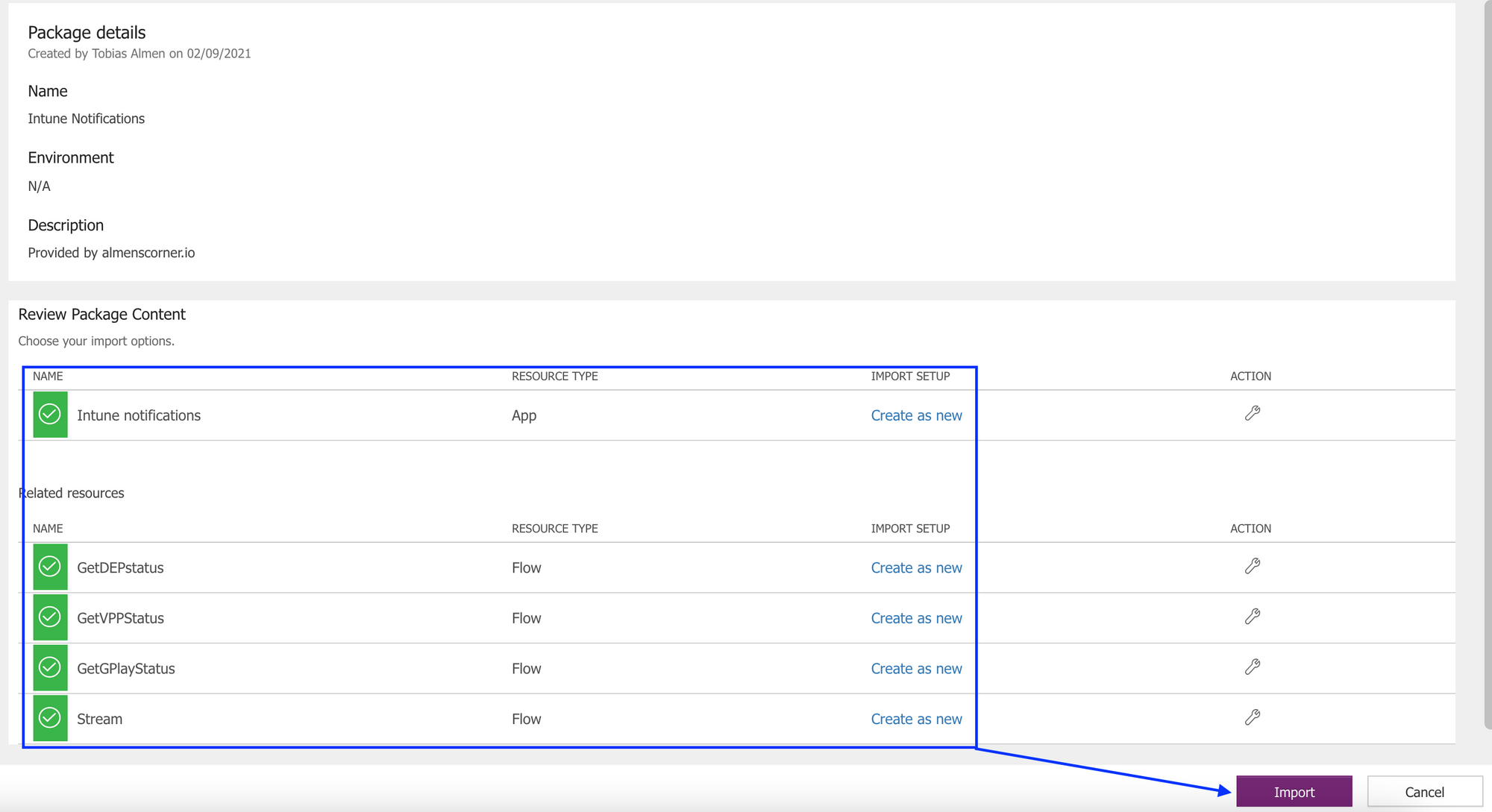
Task: Click the IMPORT SETUP column header
Action: click(910, 376)
